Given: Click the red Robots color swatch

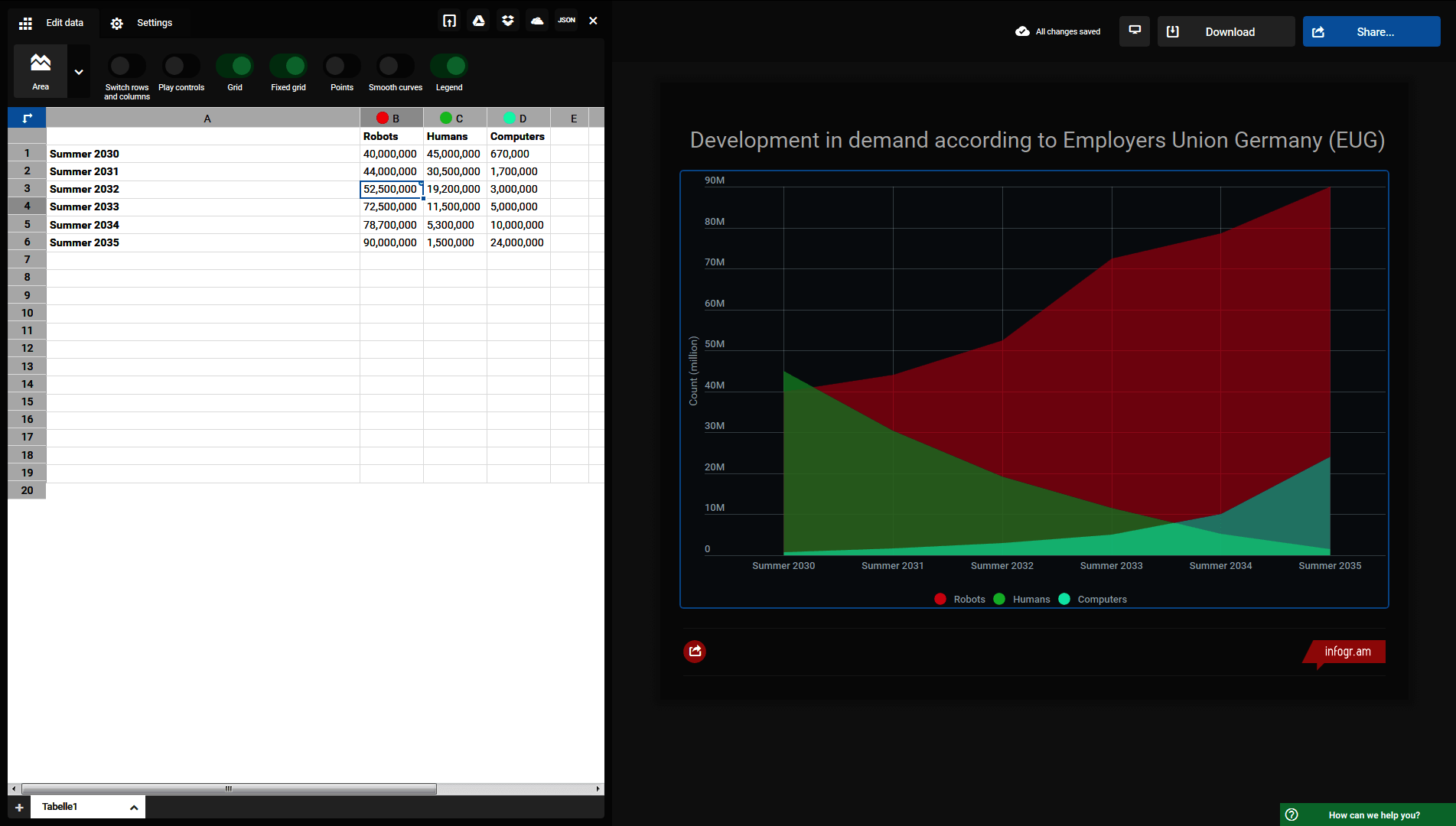Looking at the screenshot, I should (383, 118).
